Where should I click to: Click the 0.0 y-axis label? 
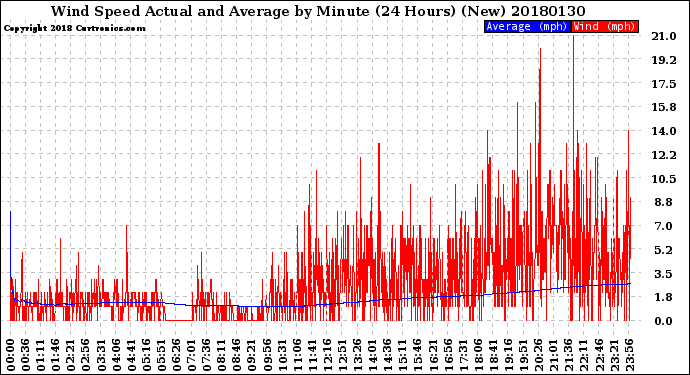664,321
